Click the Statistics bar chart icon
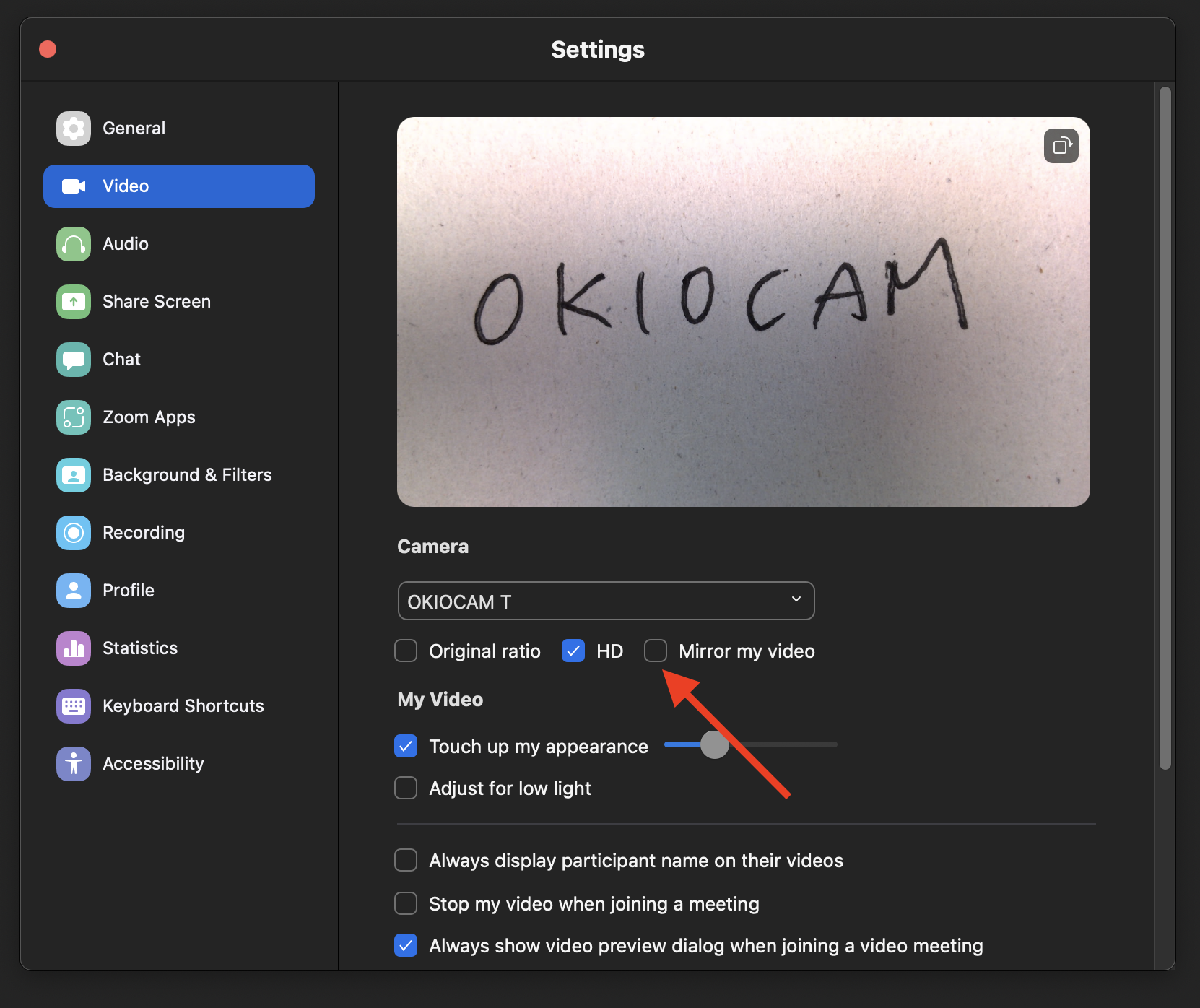 point(74,648)
